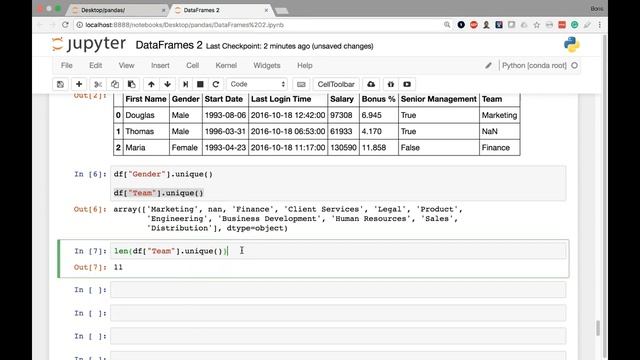Open a new browser tab

tap(282, 11)
